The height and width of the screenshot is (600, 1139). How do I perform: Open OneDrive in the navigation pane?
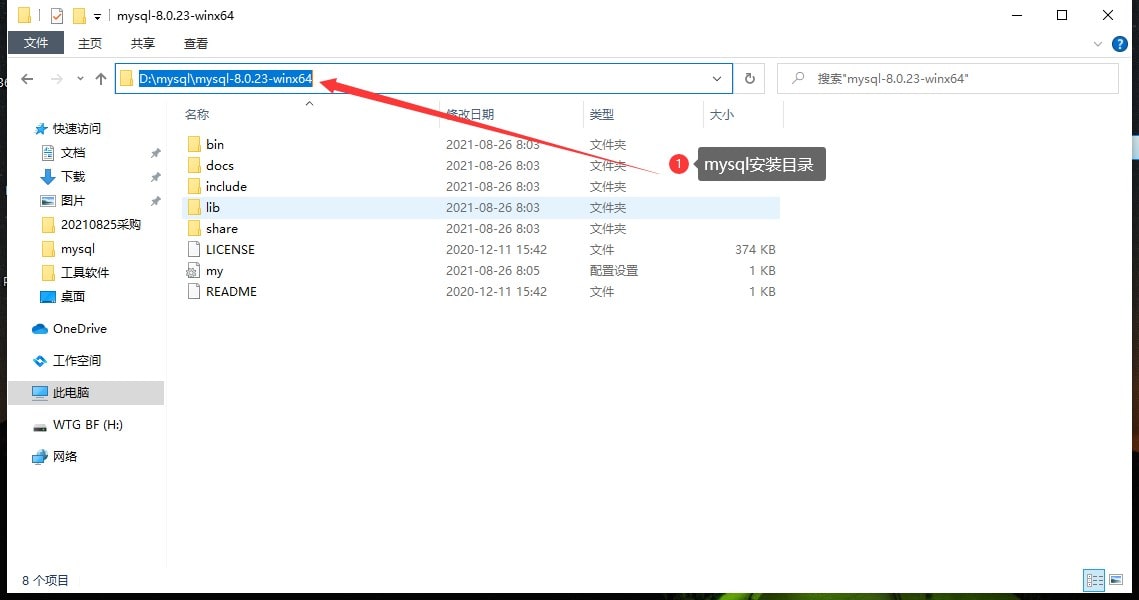pos(79,328)
